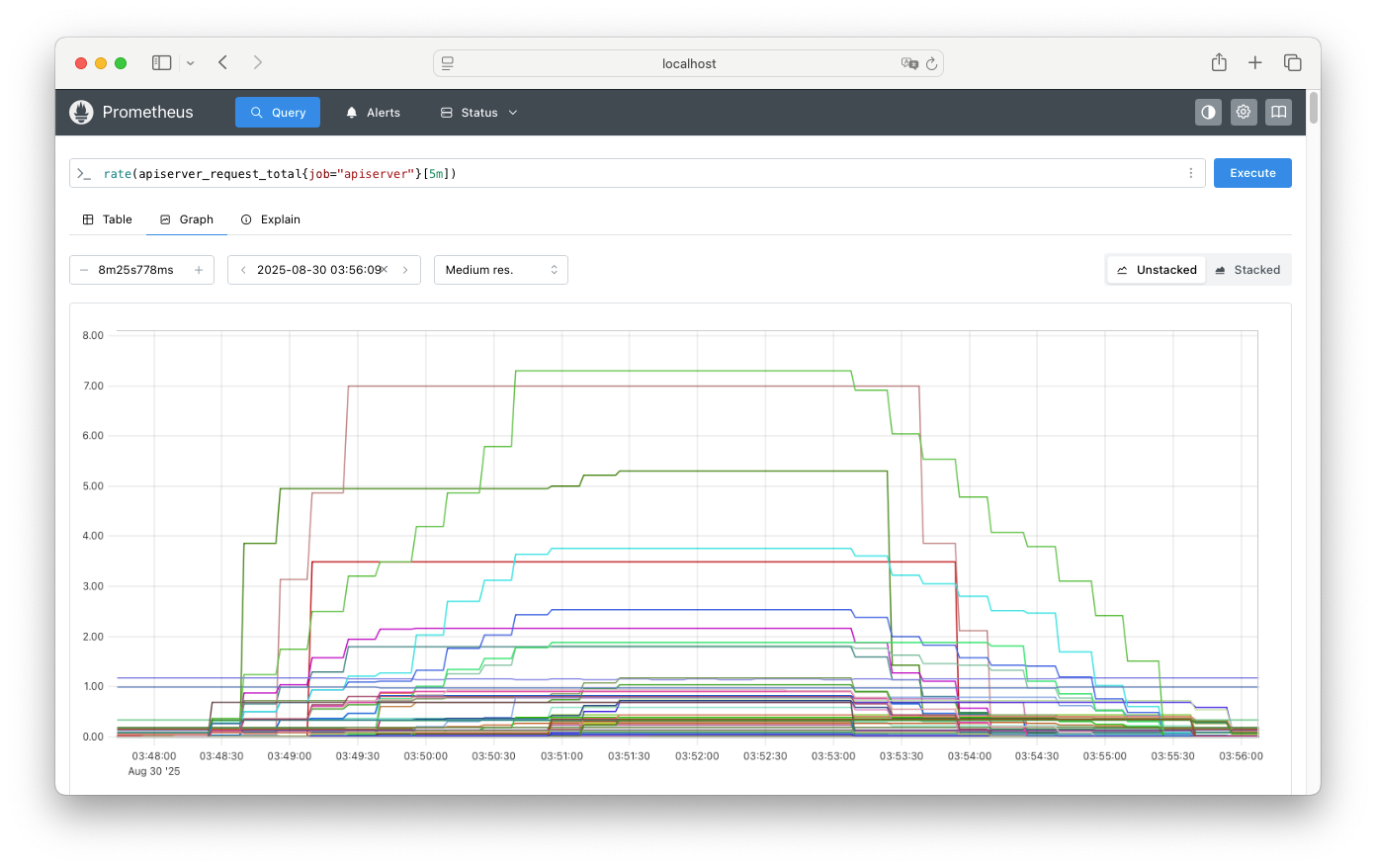Select the Graph tab
The width and height of the screenshot is (1376, 868).
(x=187, y=219)
